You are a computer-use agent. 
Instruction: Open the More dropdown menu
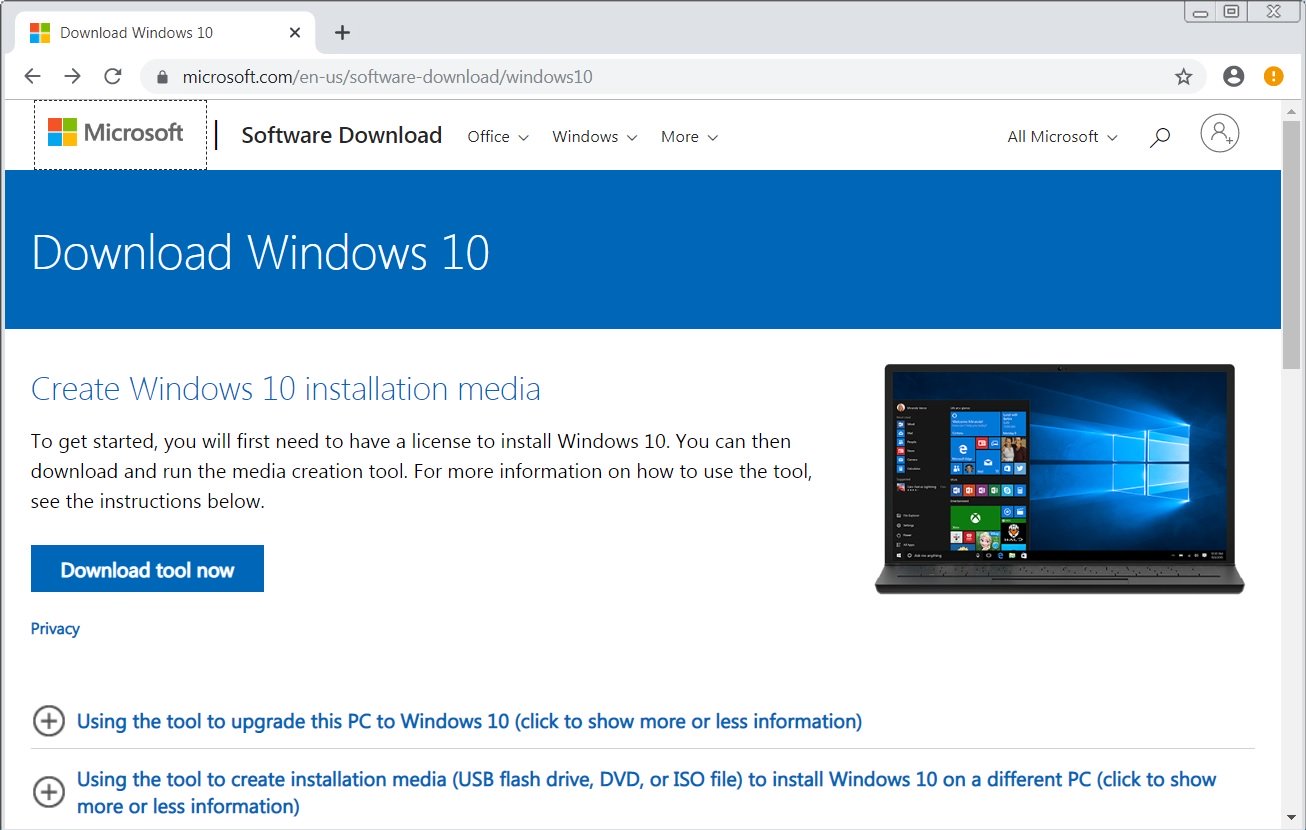690,137
